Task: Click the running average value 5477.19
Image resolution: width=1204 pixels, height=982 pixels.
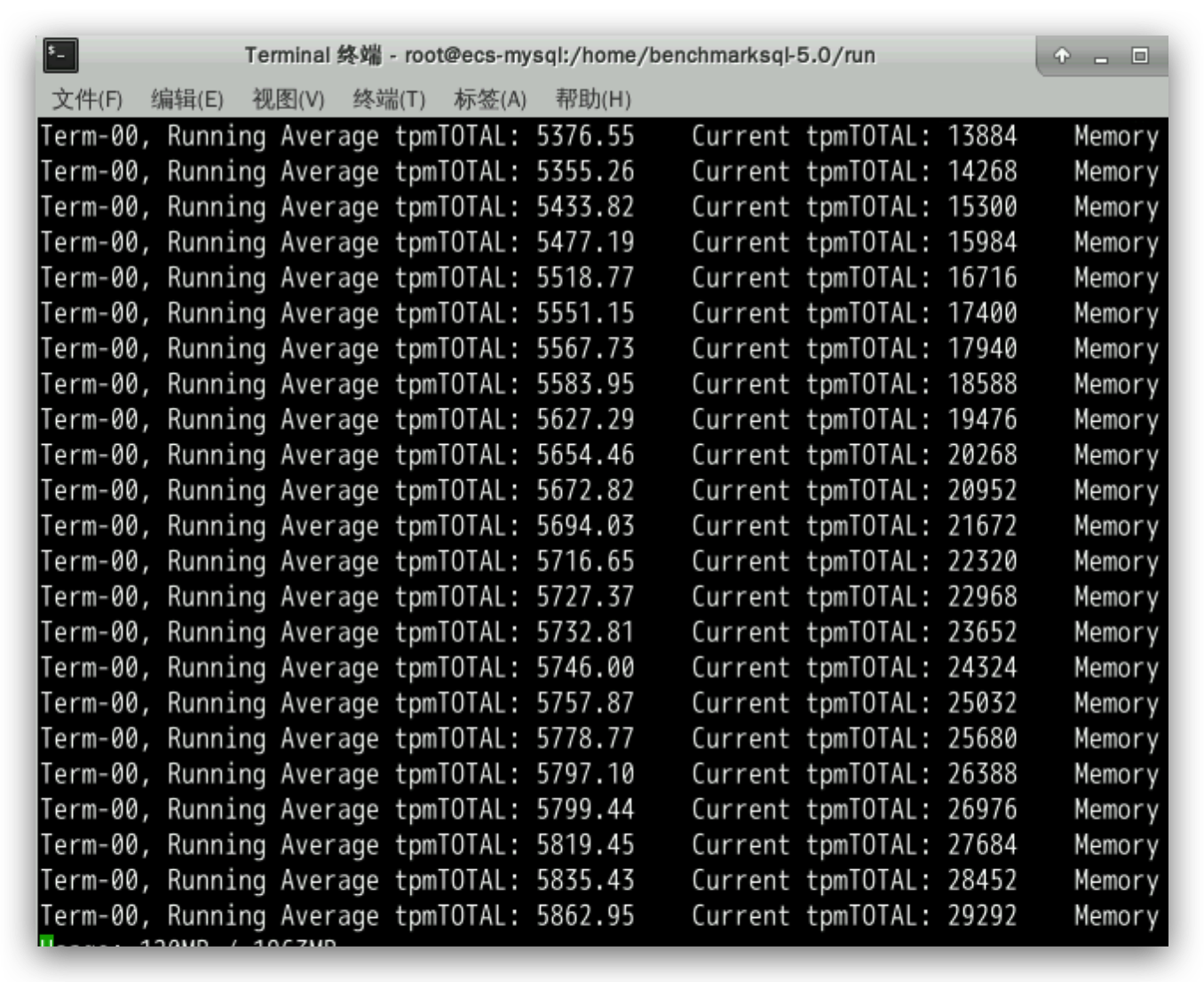Action: (585, 242)
